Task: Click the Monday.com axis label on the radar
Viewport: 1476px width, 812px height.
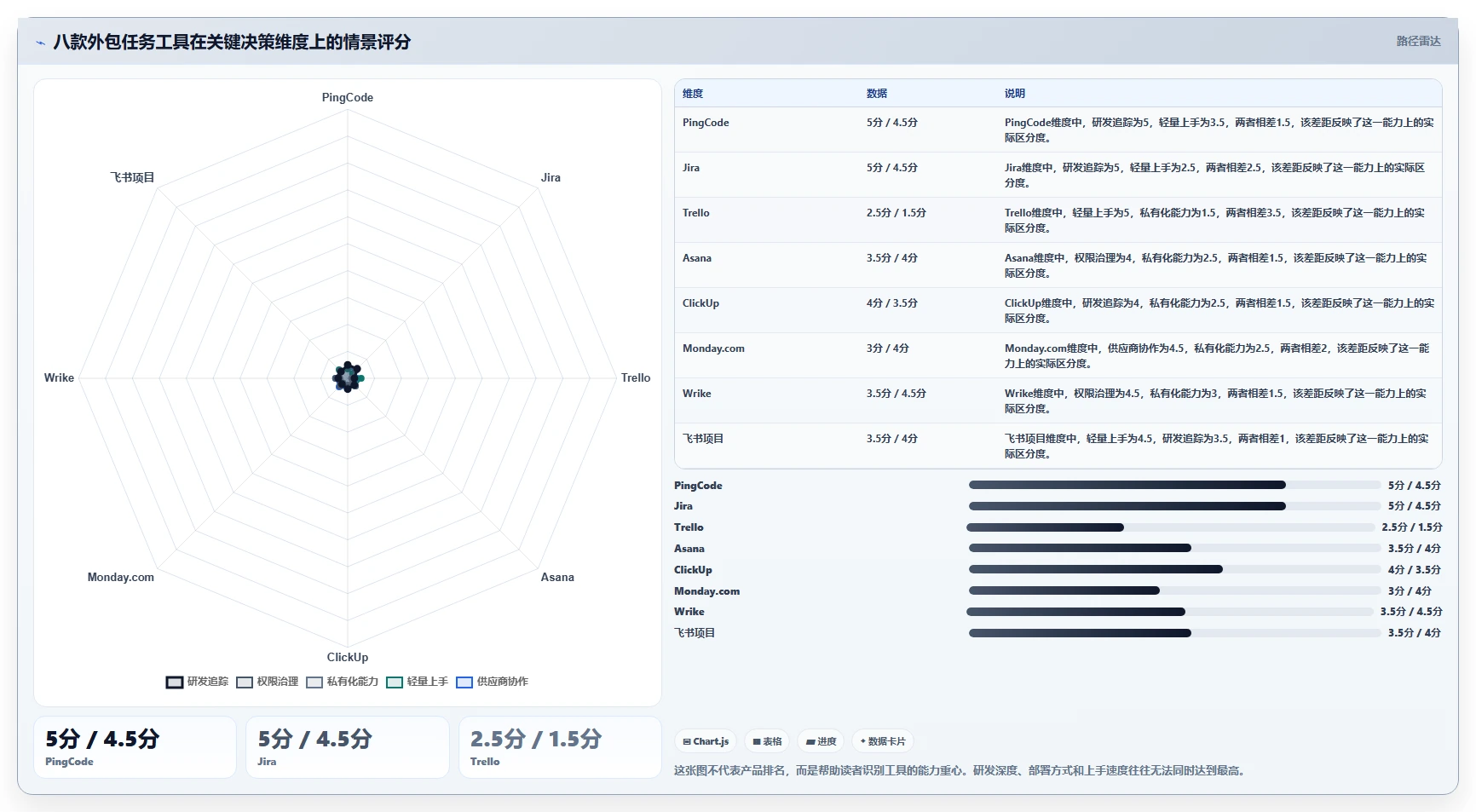Action: [x=121, y=577]
